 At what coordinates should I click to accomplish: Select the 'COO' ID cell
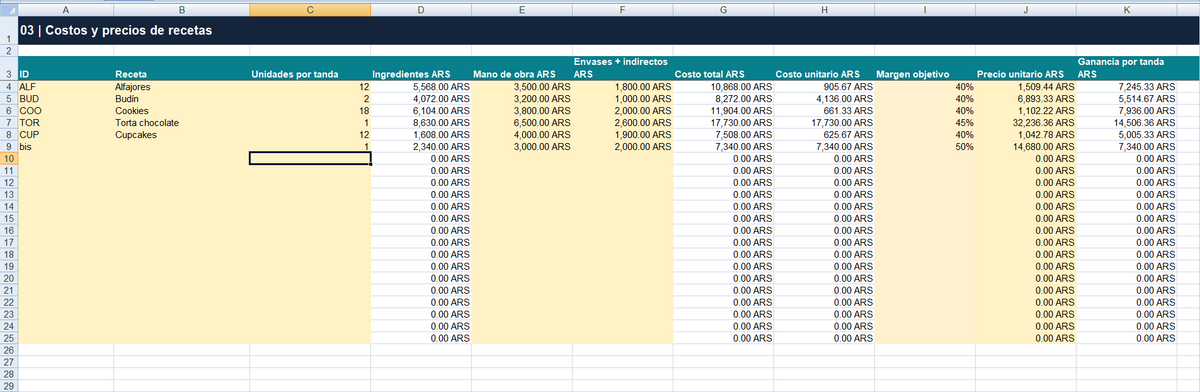(66, 111)
